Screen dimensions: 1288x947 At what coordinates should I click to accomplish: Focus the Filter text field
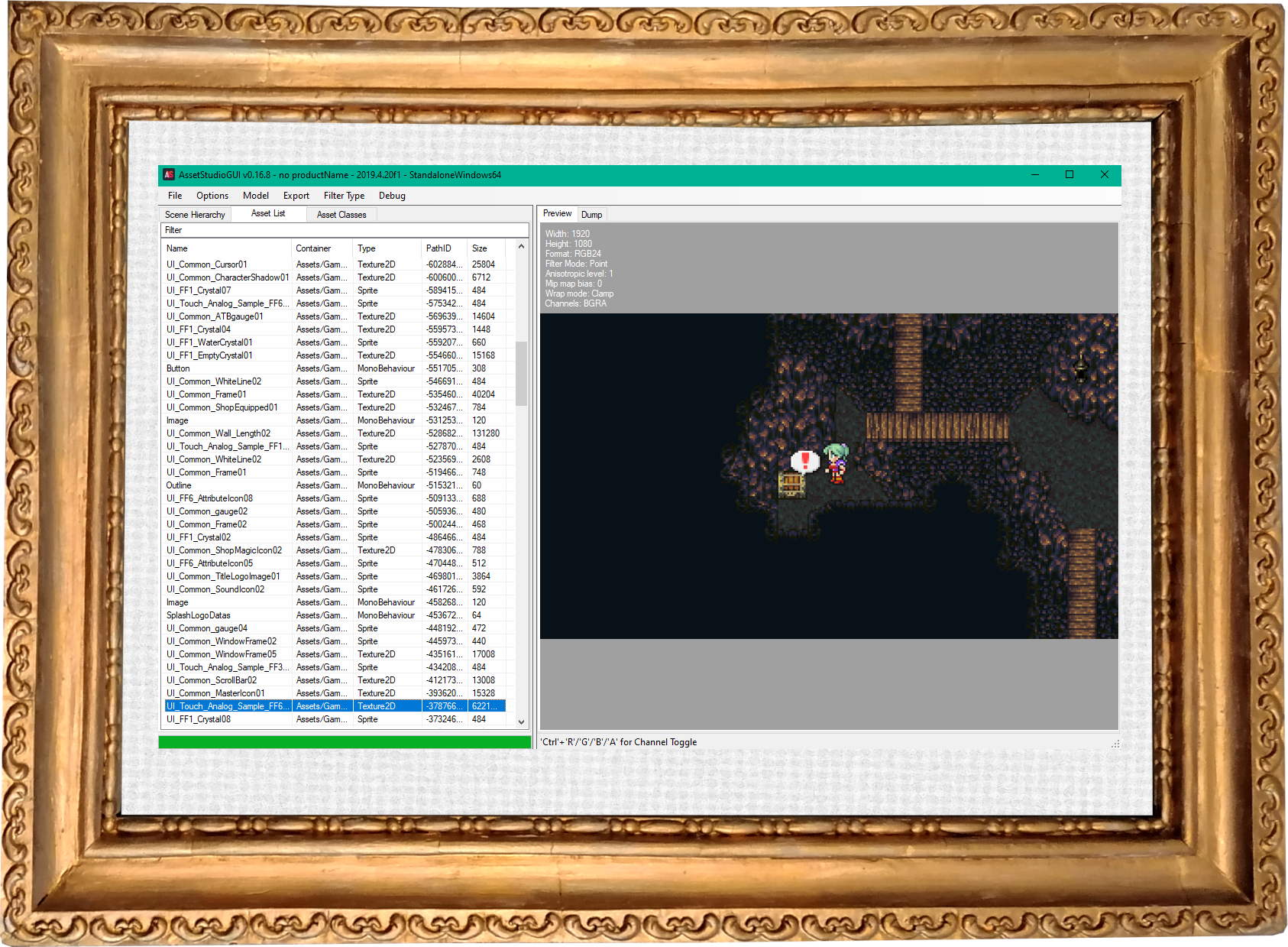[x=345, y=230]
